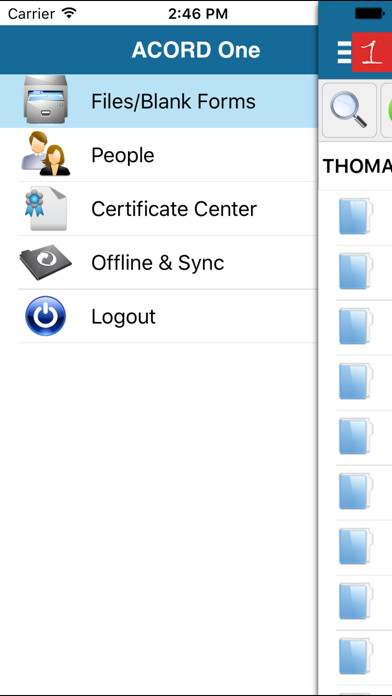Click the file cabinet icon
The image size is (392, 696).
pos(45,99)
